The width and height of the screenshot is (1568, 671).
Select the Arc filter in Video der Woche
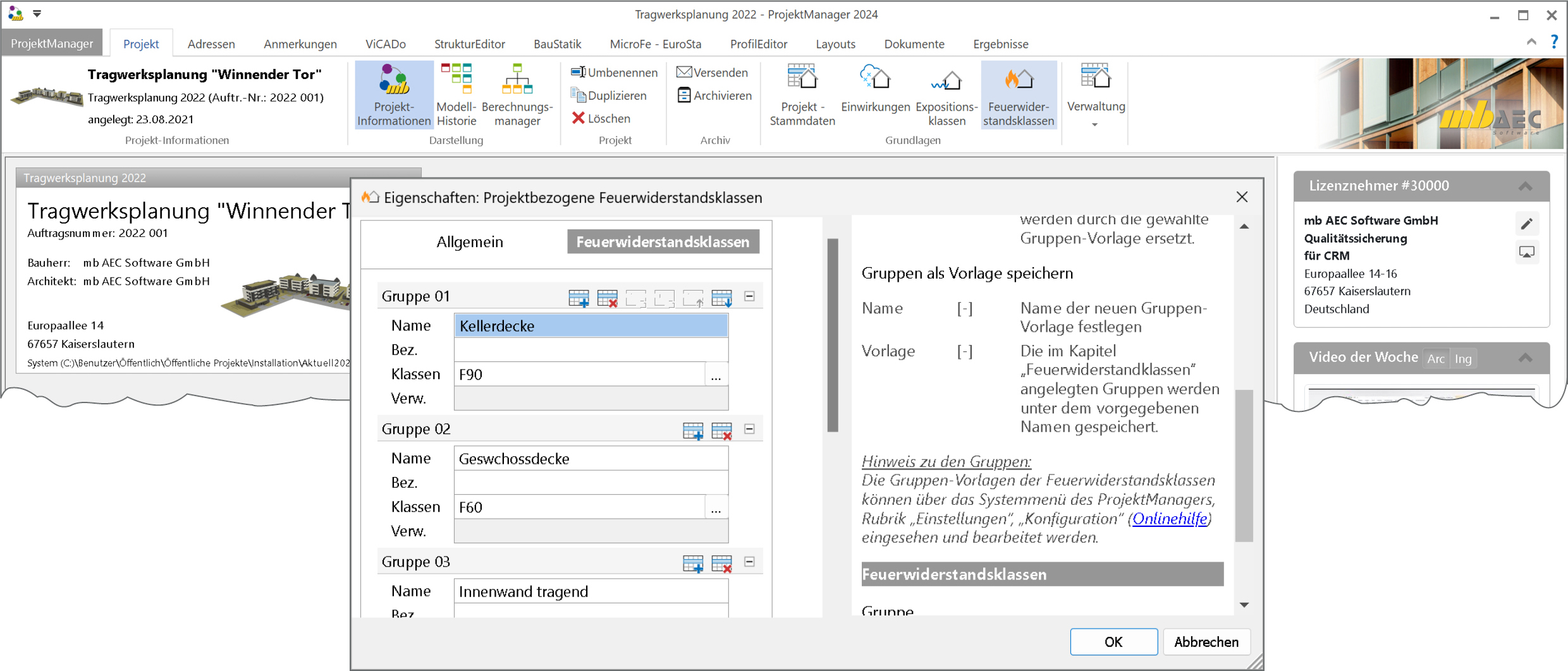tap(1436, 358)
